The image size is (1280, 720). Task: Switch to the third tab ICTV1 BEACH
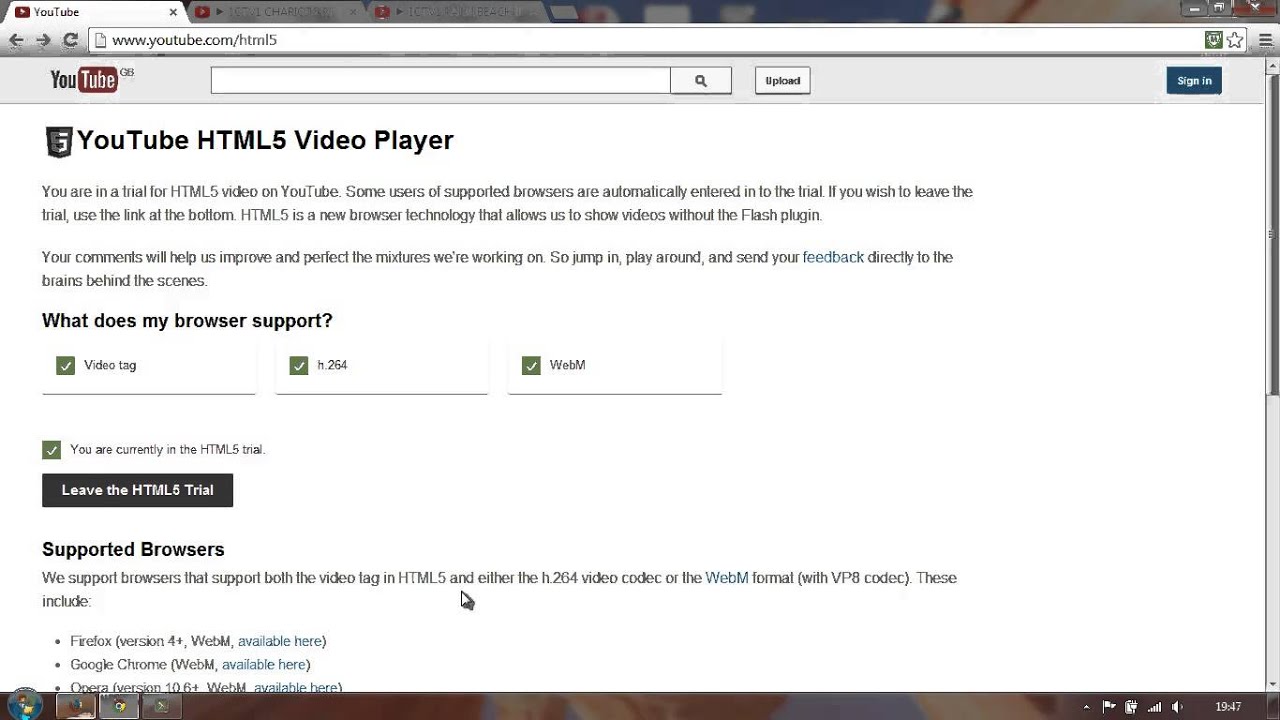pyautogui.click(x=455, y=12)
